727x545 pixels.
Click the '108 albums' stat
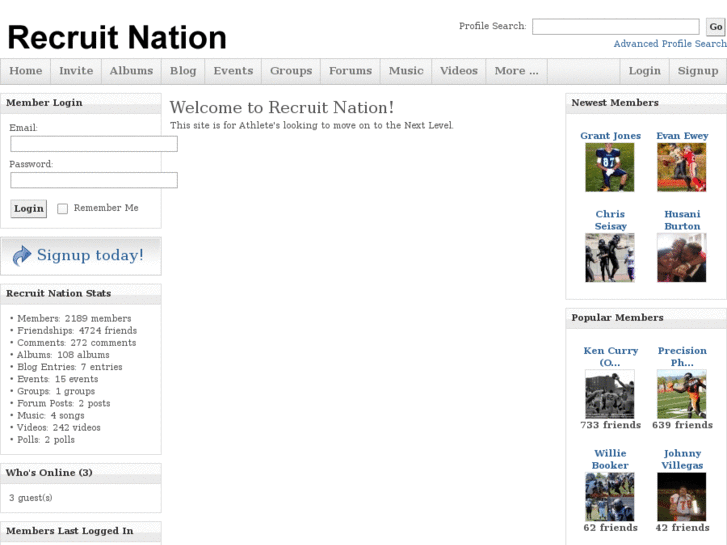[x=83, y=355]
